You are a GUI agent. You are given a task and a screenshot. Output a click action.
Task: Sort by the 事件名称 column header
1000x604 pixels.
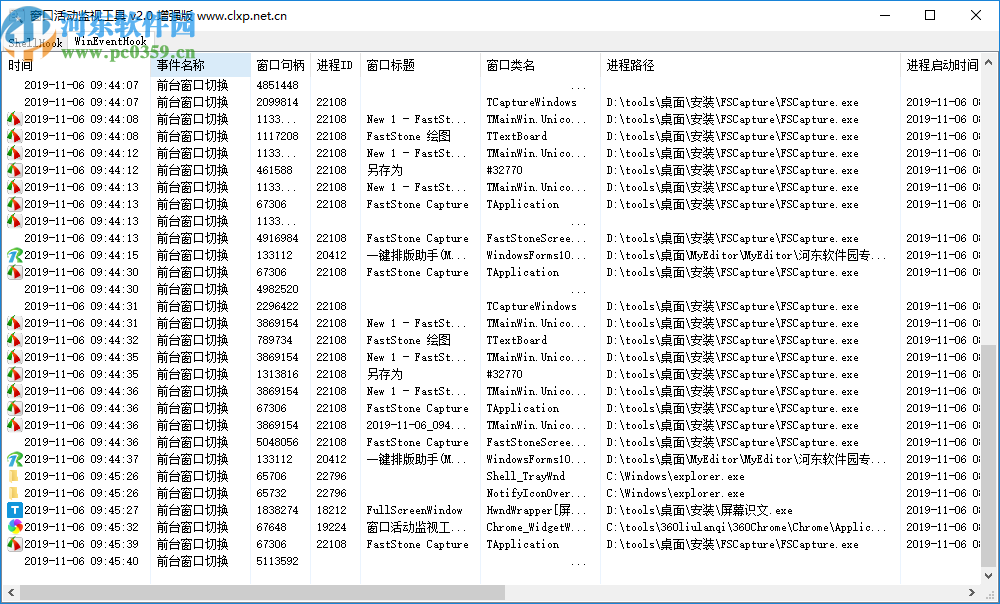201,65
